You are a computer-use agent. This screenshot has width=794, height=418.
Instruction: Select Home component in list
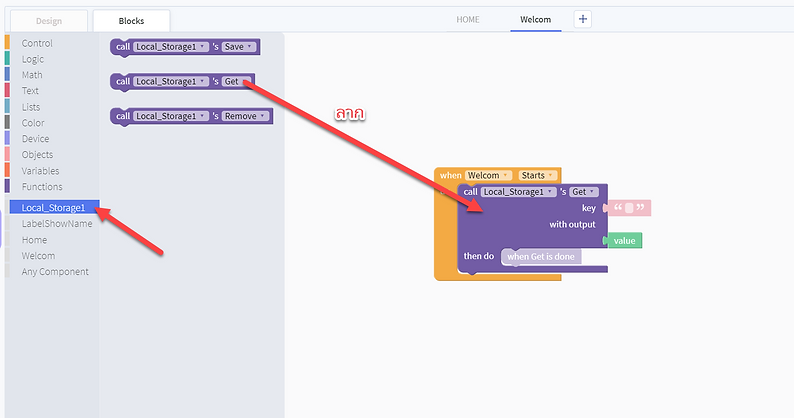pos(34,240)
